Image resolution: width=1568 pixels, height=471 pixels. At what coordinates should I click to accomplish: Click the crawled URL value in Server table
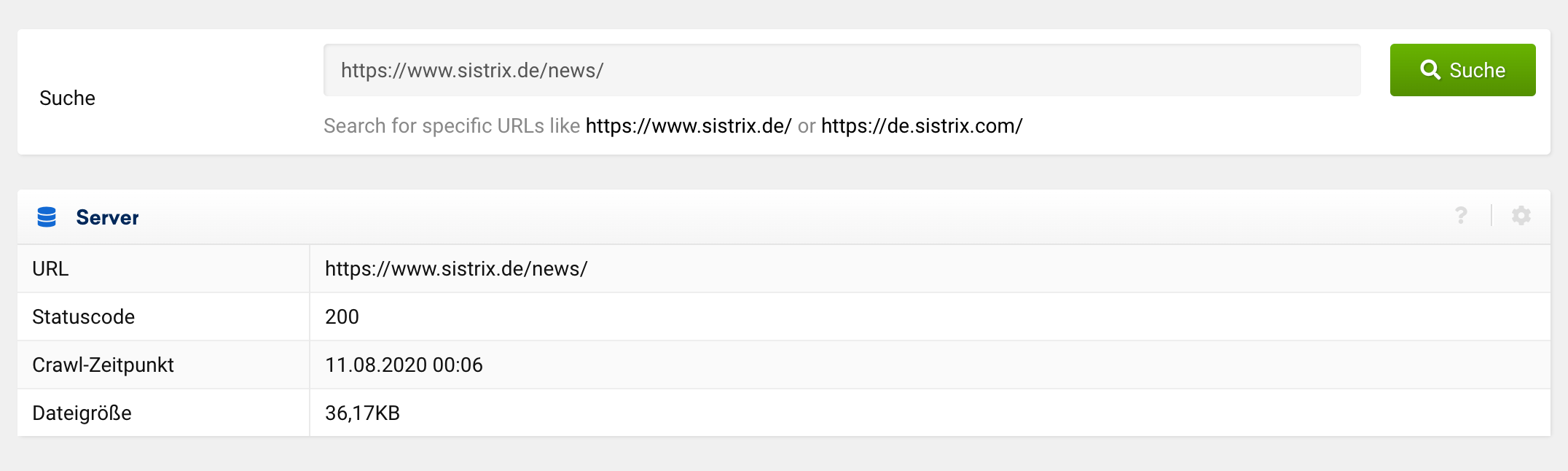pyautogui.click(x=456, y=269)
